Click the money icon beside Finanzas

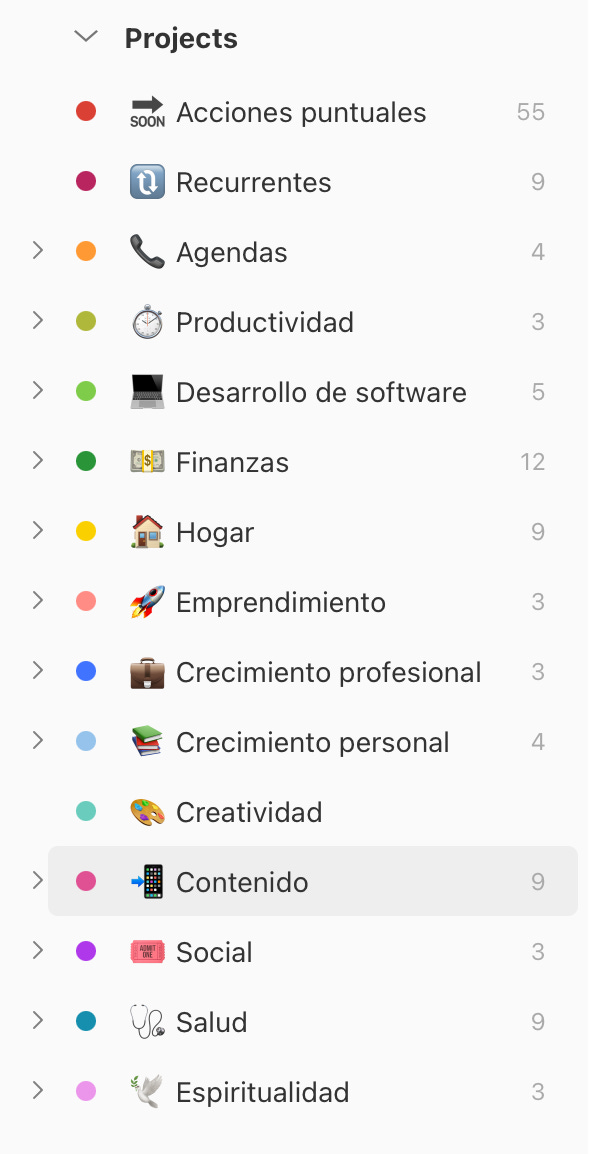pos(148,462)
